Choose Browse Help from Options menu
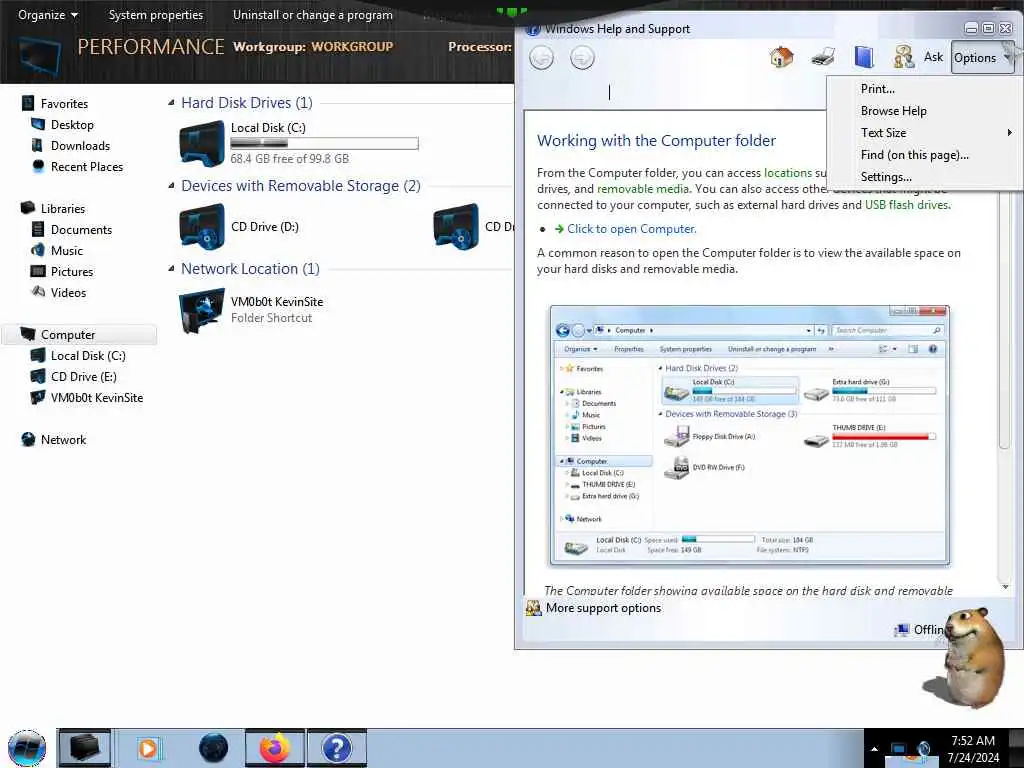The image size is (1024, 768). click(x=925, y=111)
